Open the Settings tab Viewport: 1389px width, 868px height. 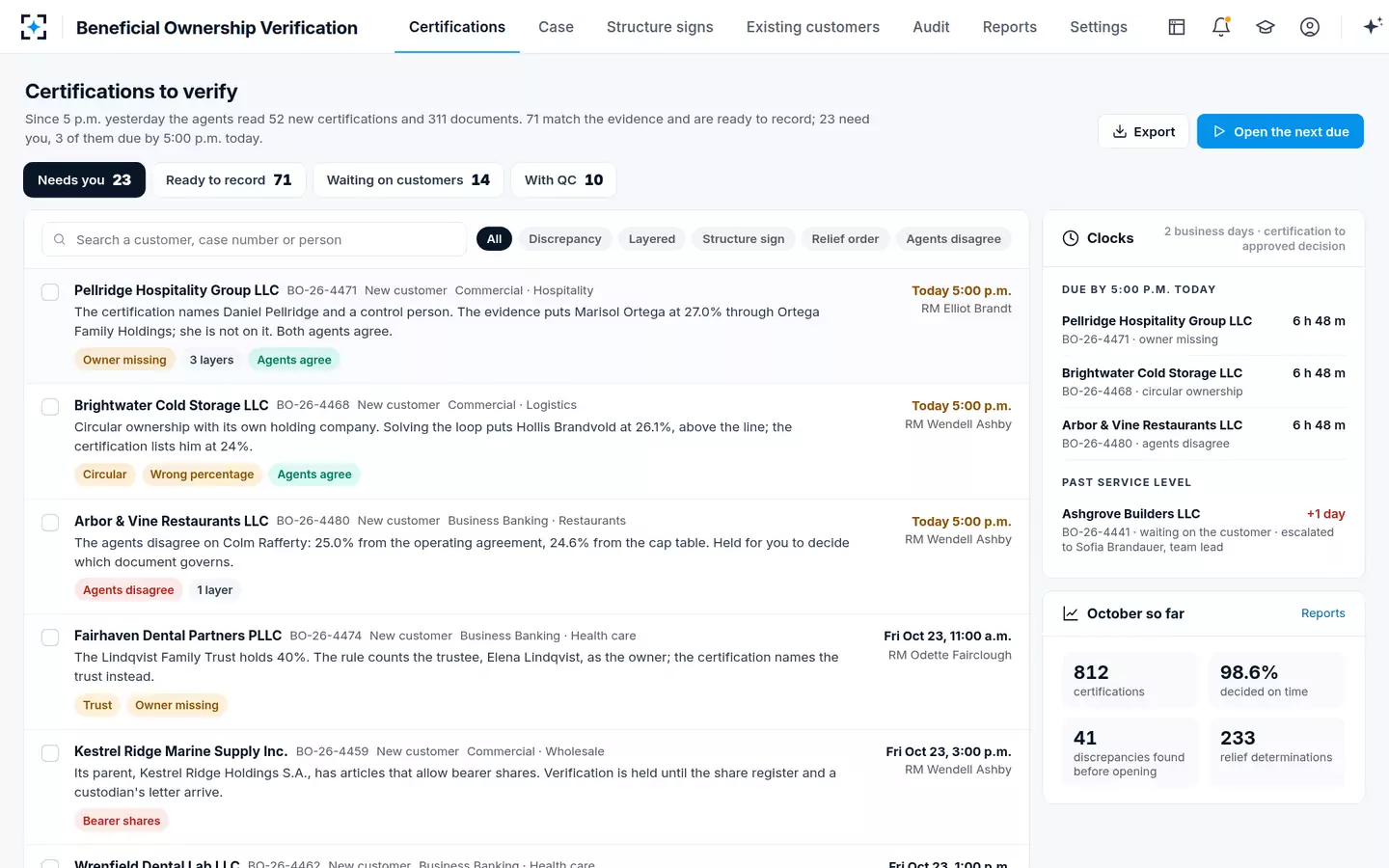[1099, 27]
